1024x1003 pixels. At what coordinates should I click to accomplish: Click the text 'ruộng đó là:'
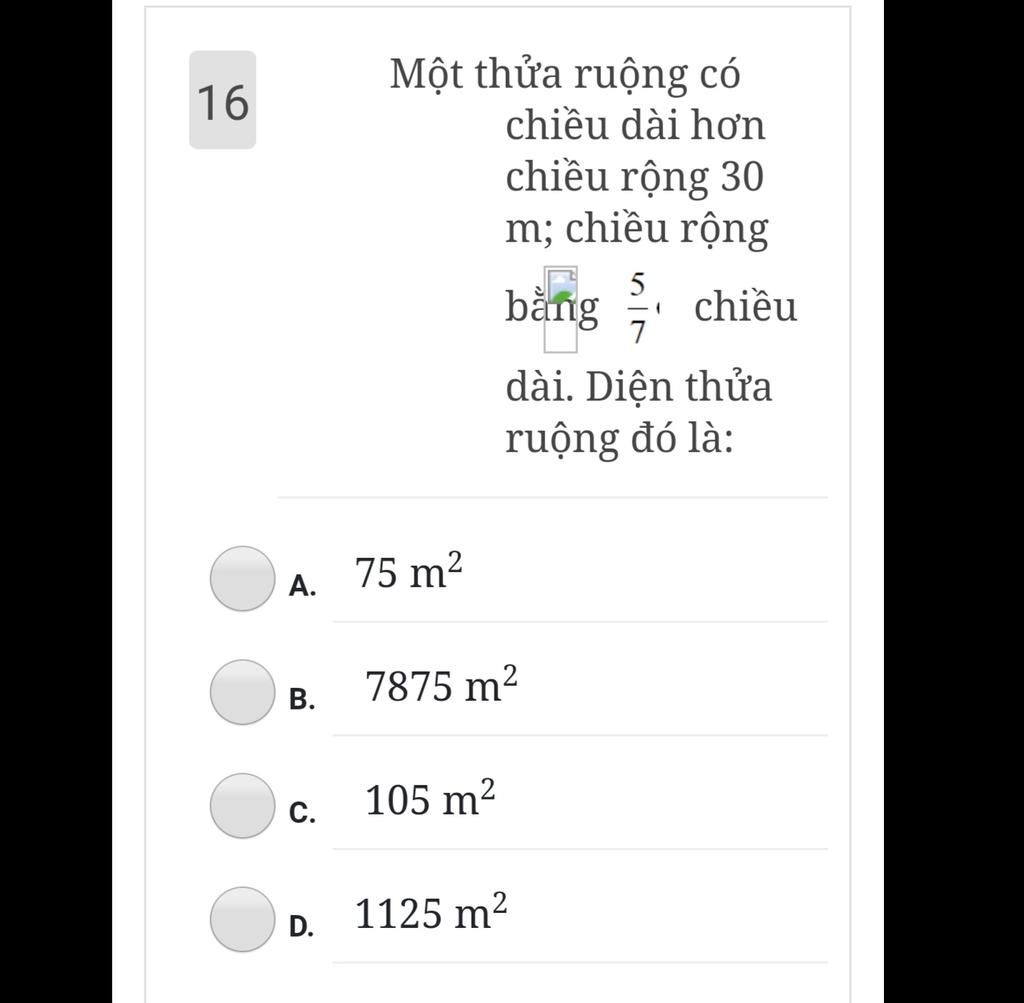(x=620, y=439)
